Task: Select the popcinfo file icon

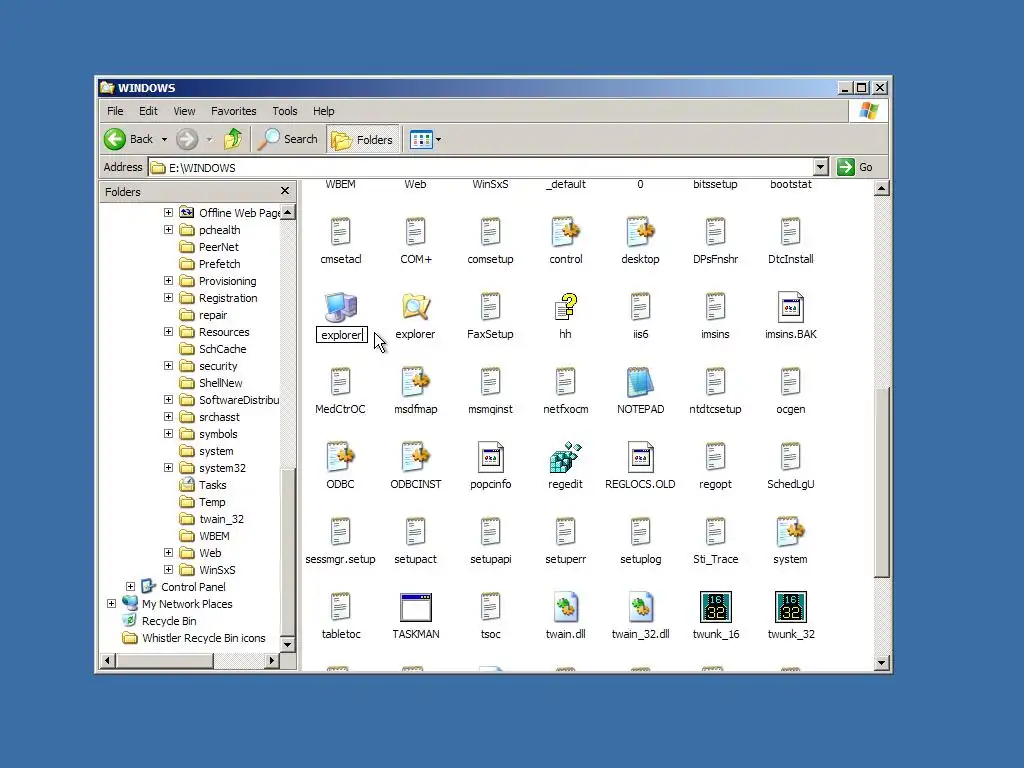Action: (490, 457)
